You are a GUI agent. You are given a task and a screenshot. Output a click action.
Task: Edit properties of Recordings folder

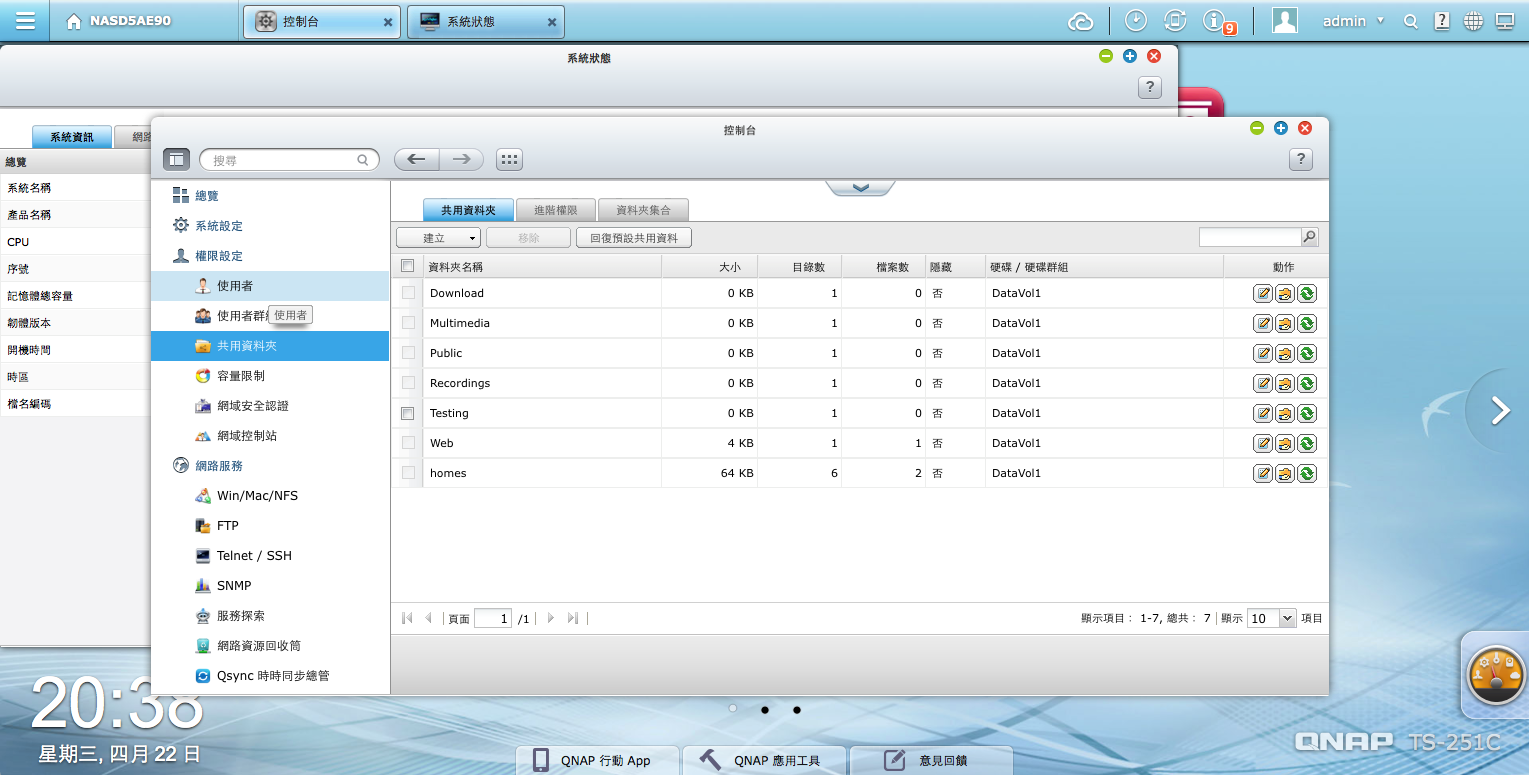point(1263,384)
